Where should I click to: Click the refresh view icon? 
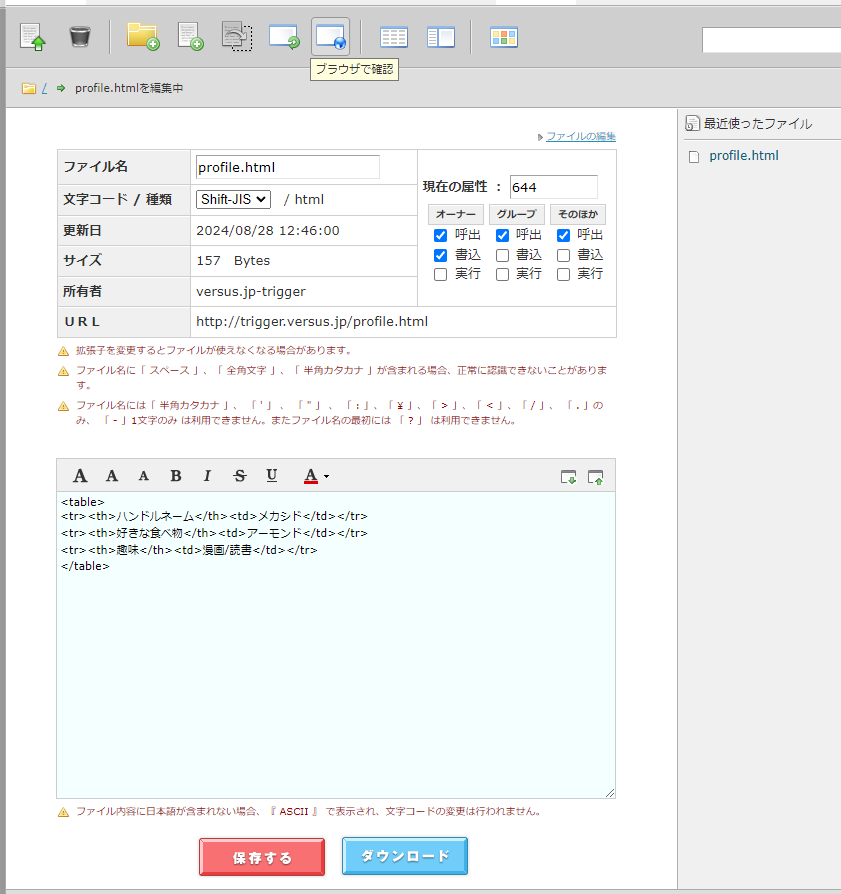(284, 36)
